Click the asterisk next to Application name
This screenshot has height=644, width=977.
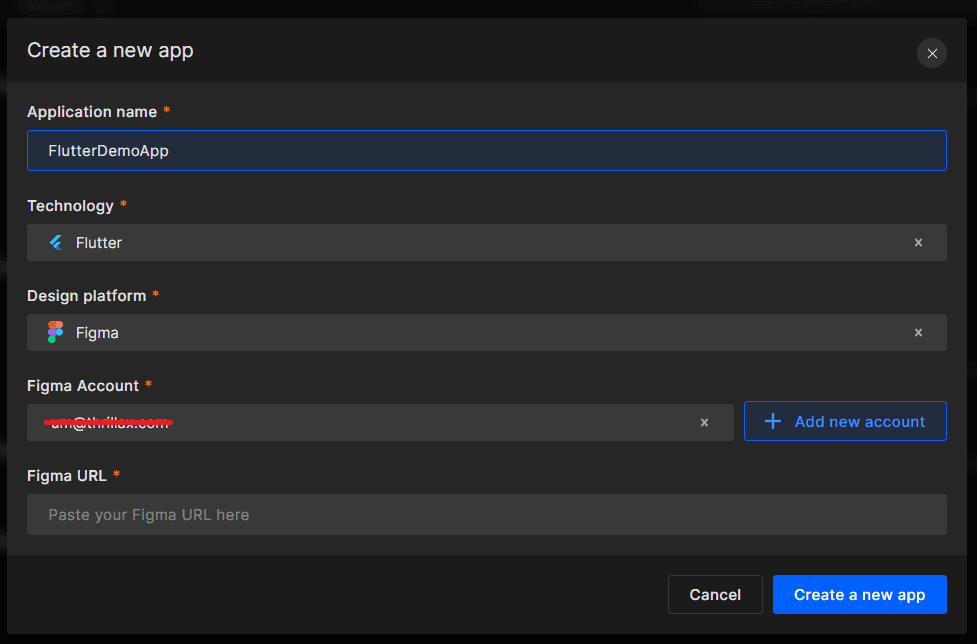coord(166,111)
